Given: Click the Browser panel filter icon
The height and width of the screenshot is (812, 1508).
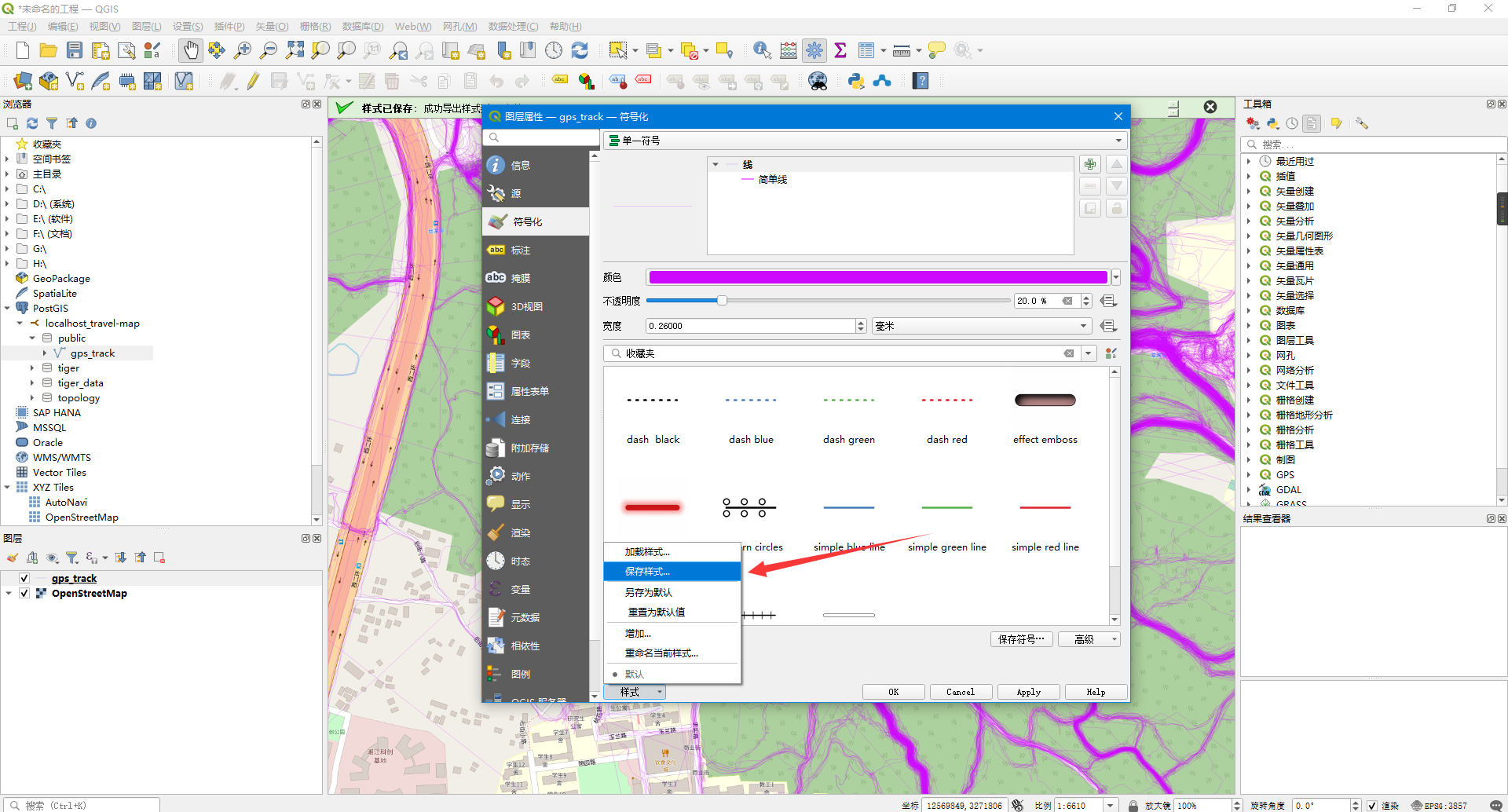Looking at the screenshot, I should [52, 123].
